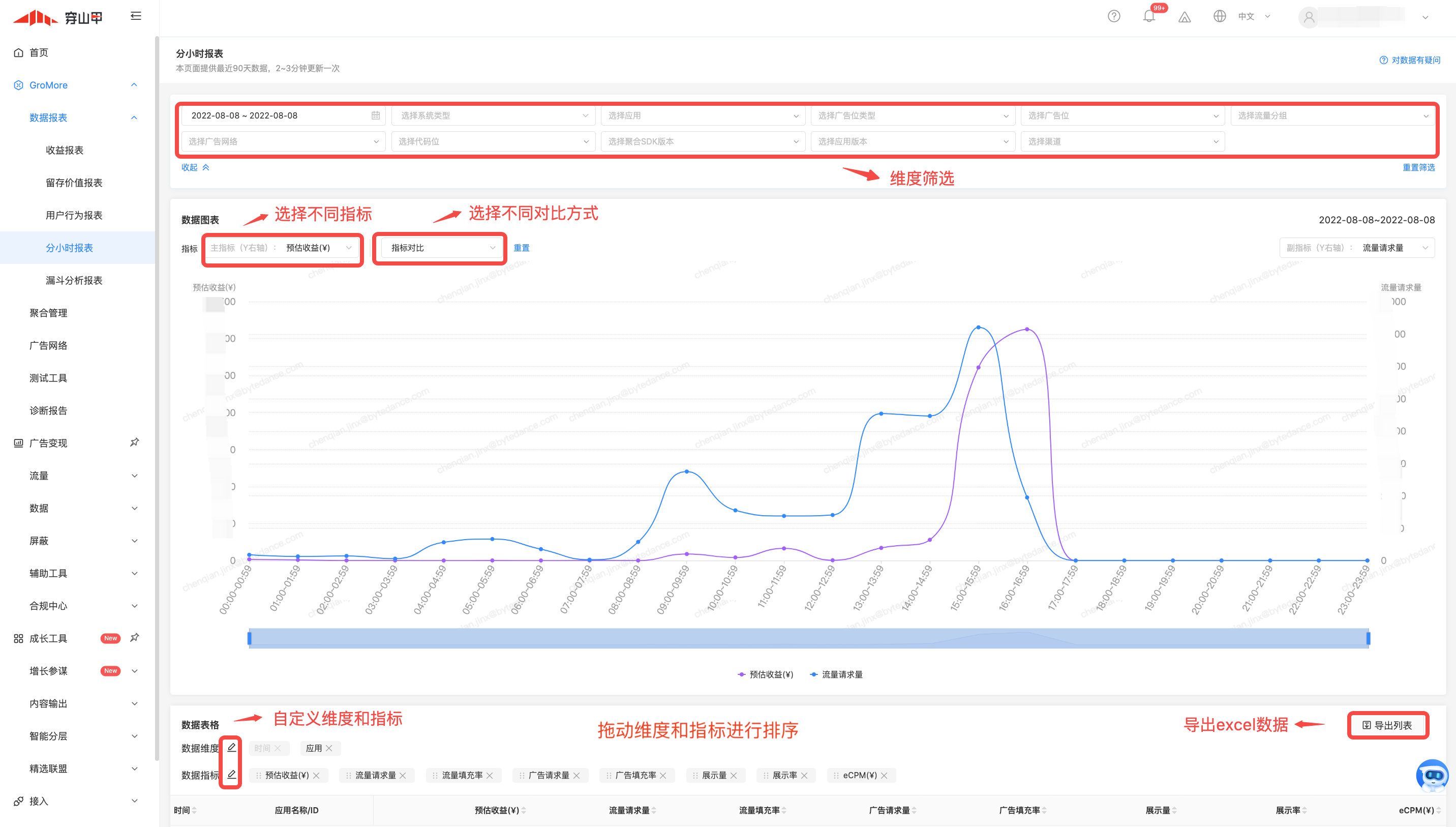Collapse the sidebar menu icon
The image size is (1456, 827).
136,16
